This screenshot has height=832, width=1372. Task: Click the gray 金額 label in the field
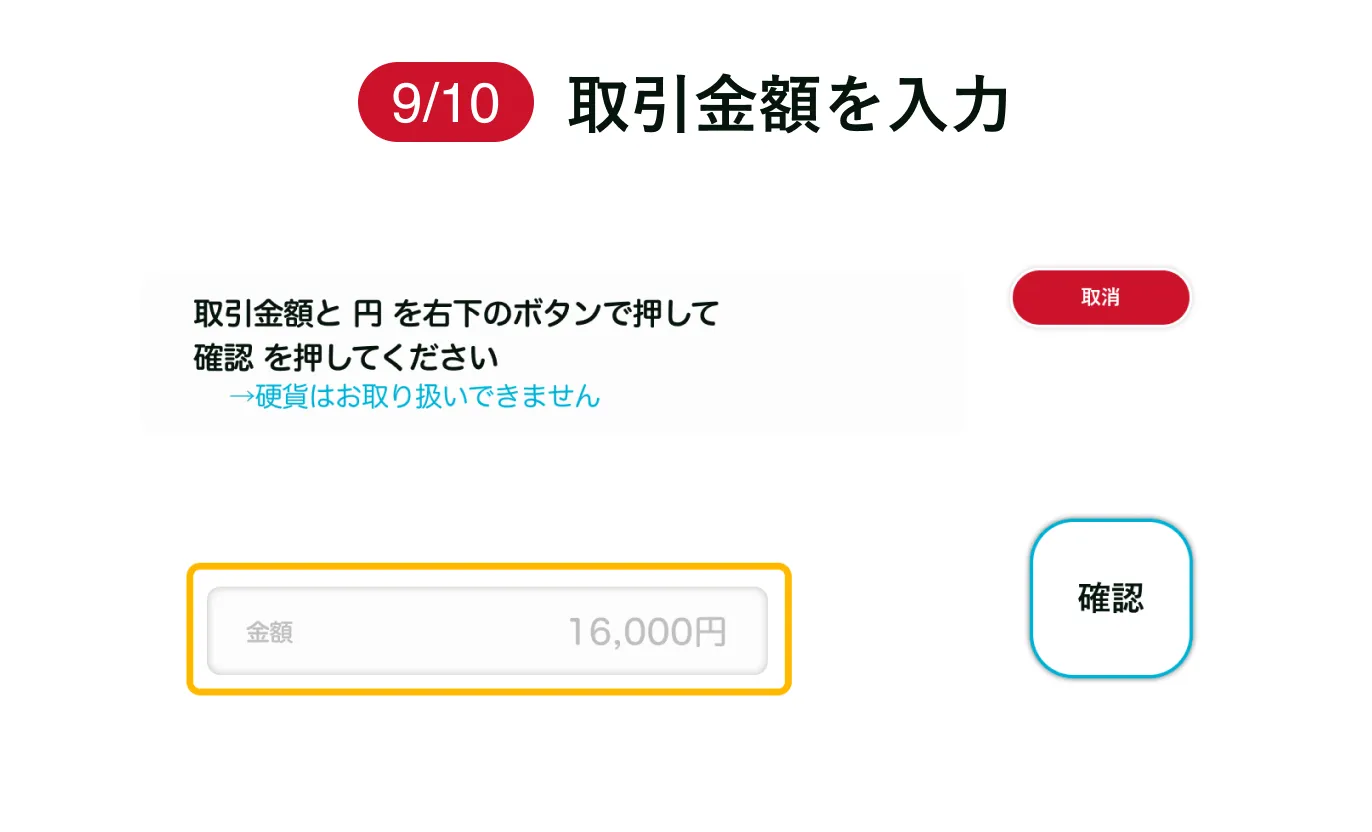coord(269,633)
